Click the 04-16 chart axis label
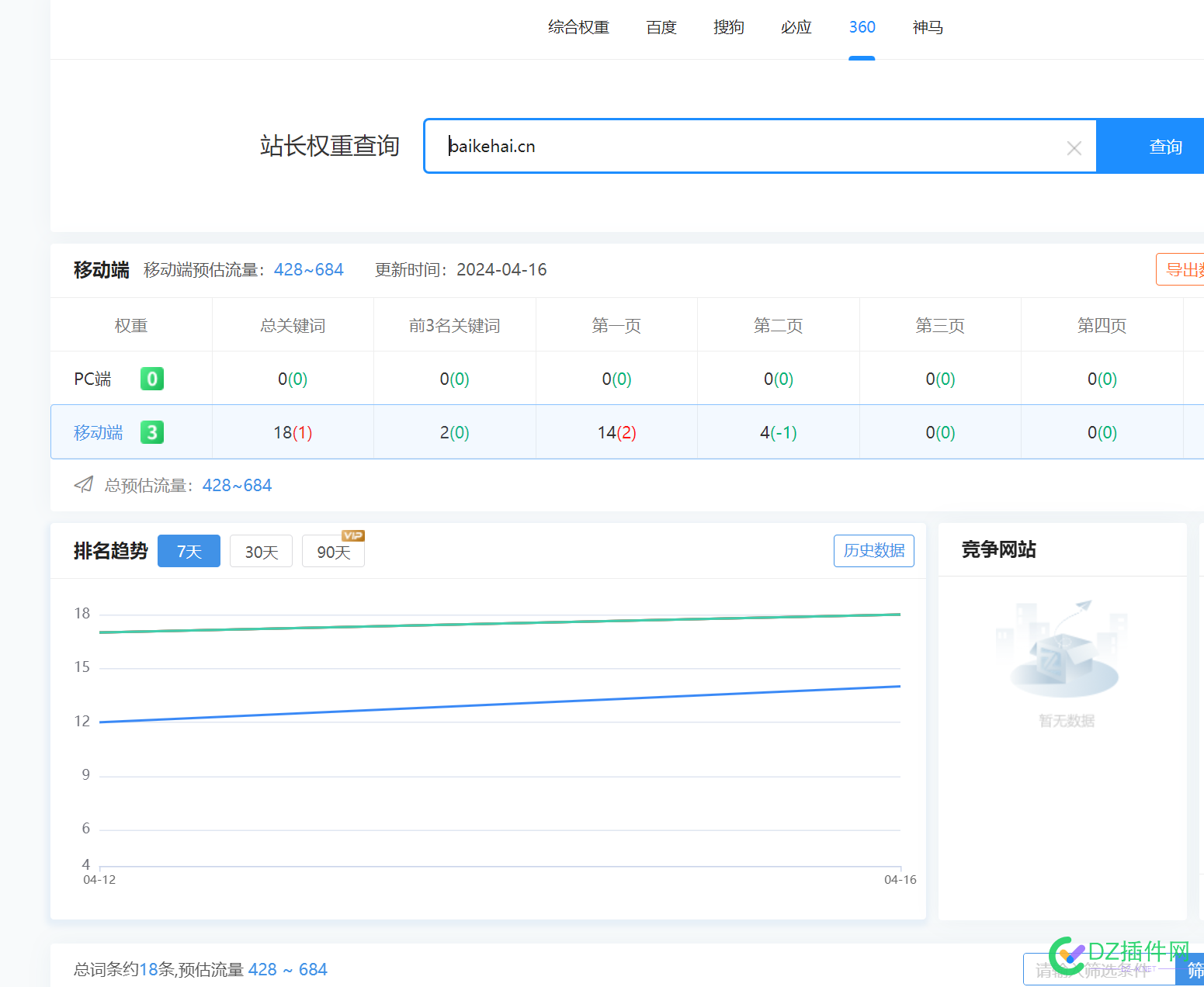The width and height of the screenshot is (1204, 987). coord(900,879)
